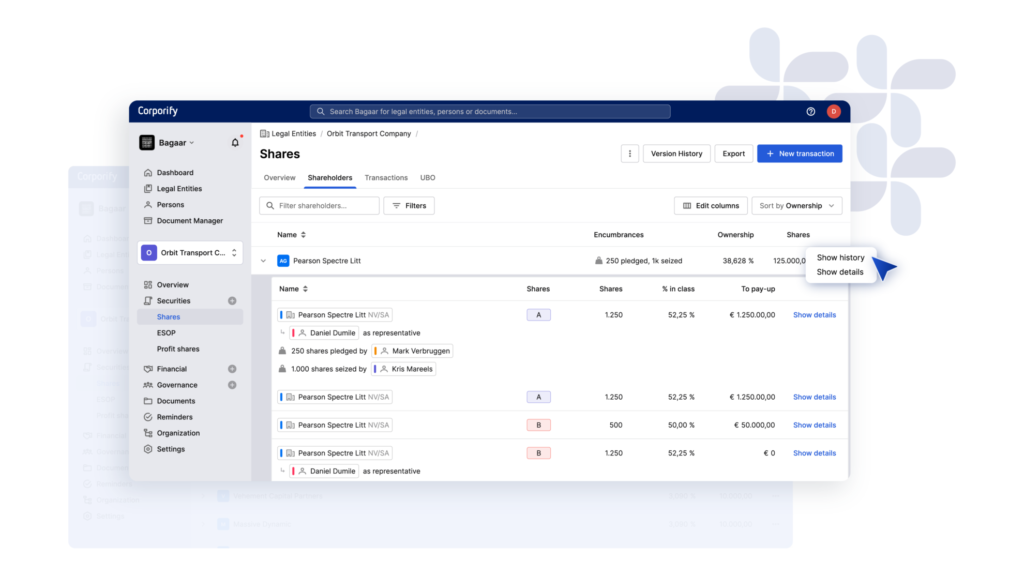This screenshot has height=576, width=1024.
Task: Select ESOP in the sidebar
Action: point(166,333)
